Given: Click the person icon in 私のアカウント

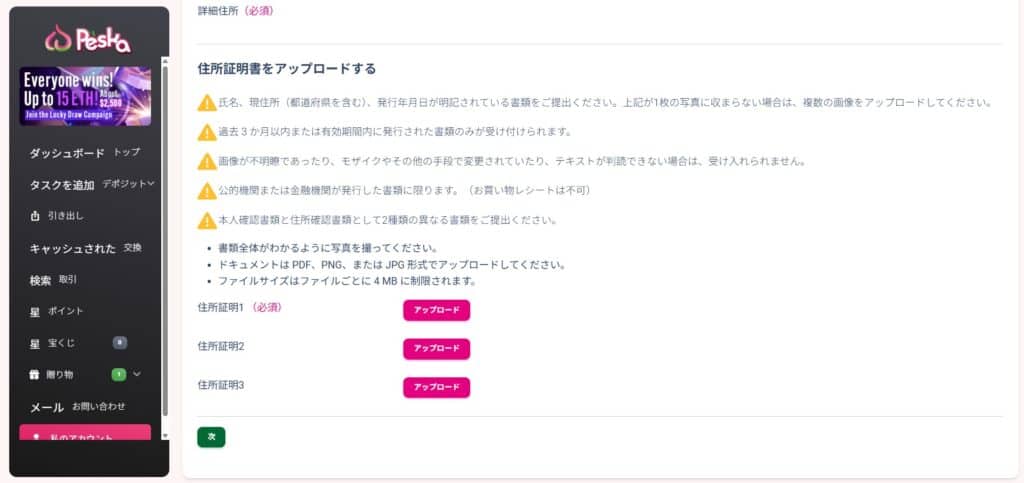Looking at the screenshot, I should point(36,437).
